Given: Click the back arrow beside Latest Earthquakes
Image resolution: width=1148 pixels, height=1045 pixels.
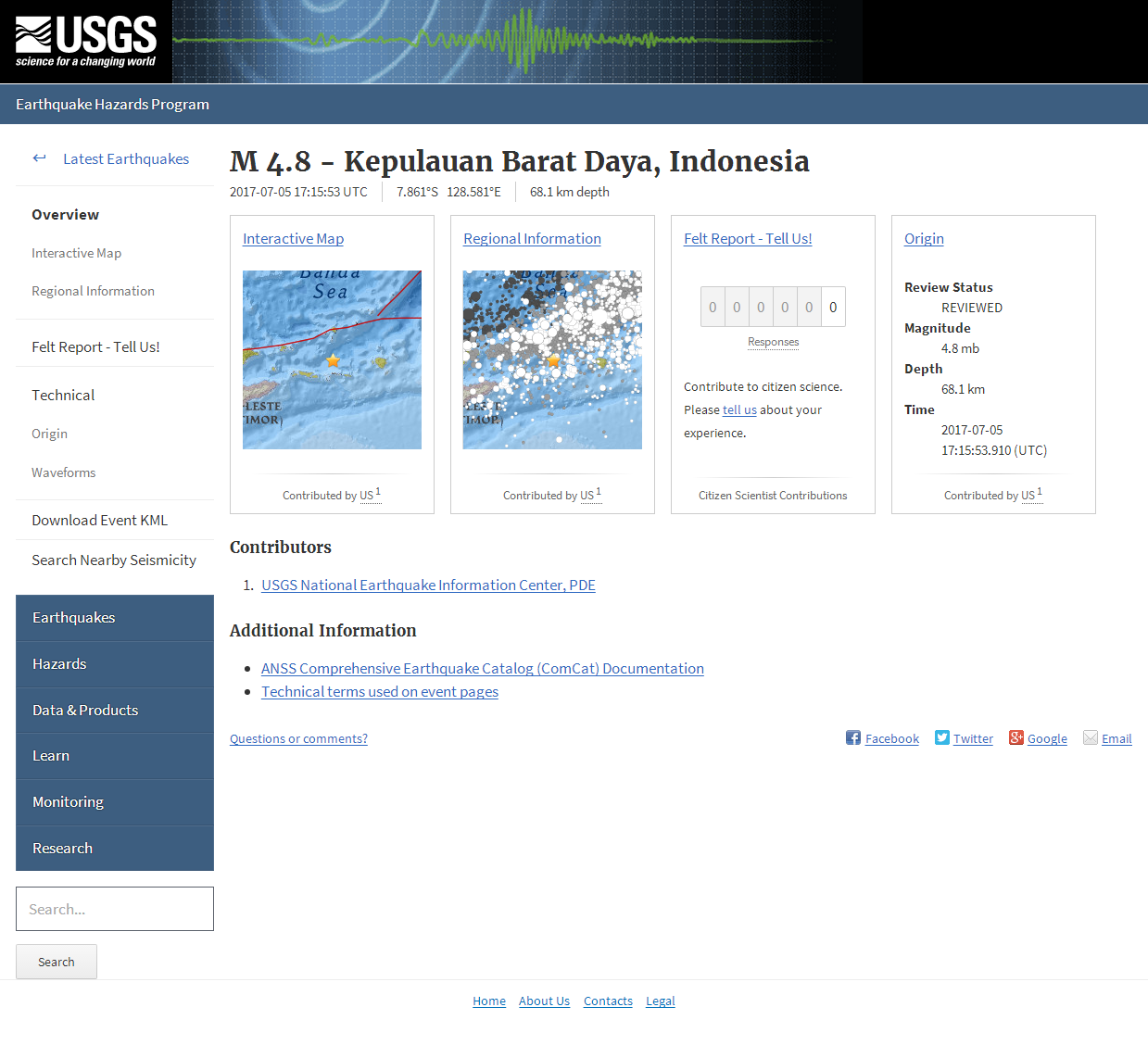Looking at the screenshot, I should (39, 158).
